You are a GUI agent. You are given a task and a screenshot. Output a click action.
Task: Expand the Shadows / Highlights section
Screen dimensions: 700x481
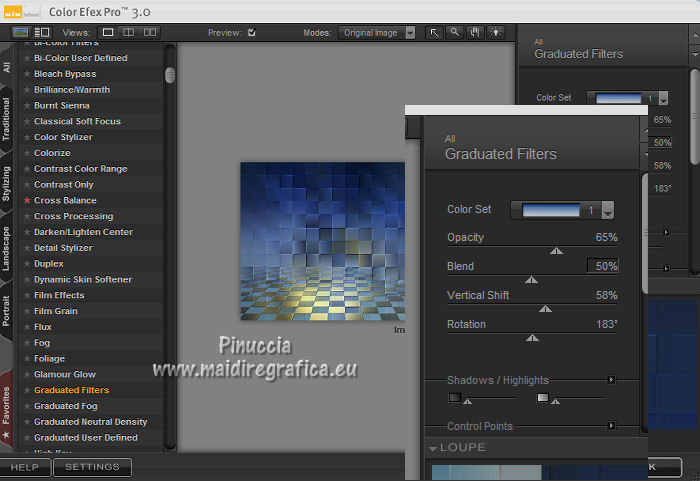coord(611,380)
